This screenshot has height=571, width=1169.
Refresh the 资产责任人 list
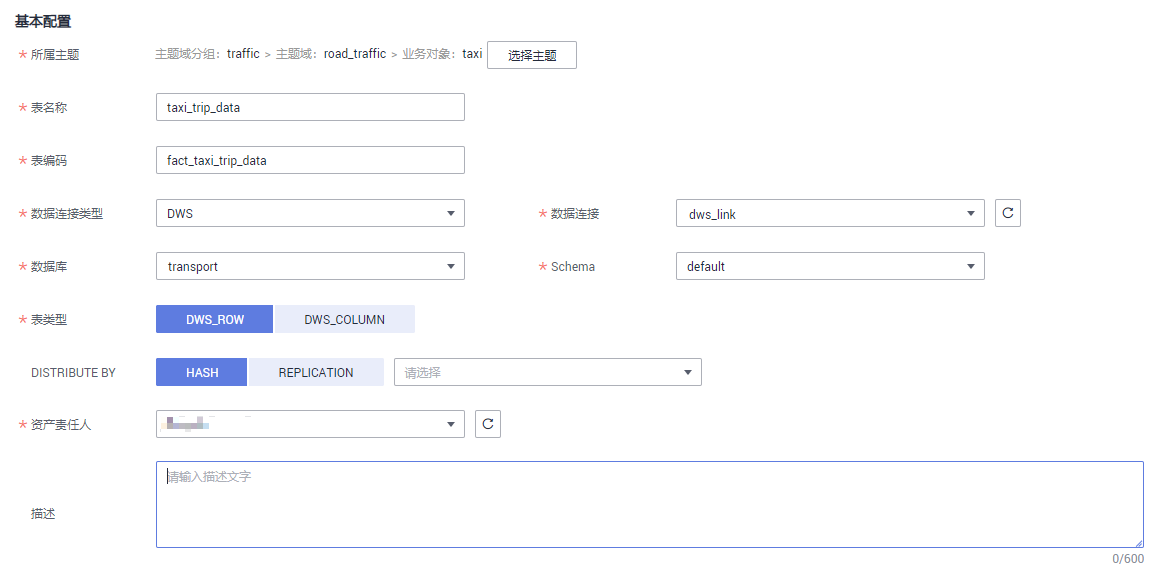point(488,424)
